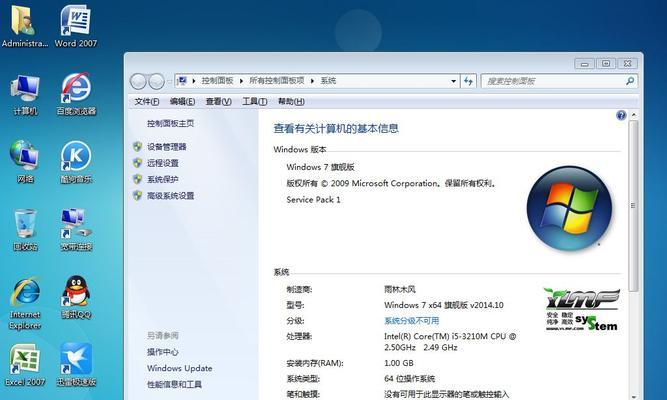The height and width of the screenshot is (400, 667).
Task: Click the refresh button beside address bar
Action: [x=468, y=80]
